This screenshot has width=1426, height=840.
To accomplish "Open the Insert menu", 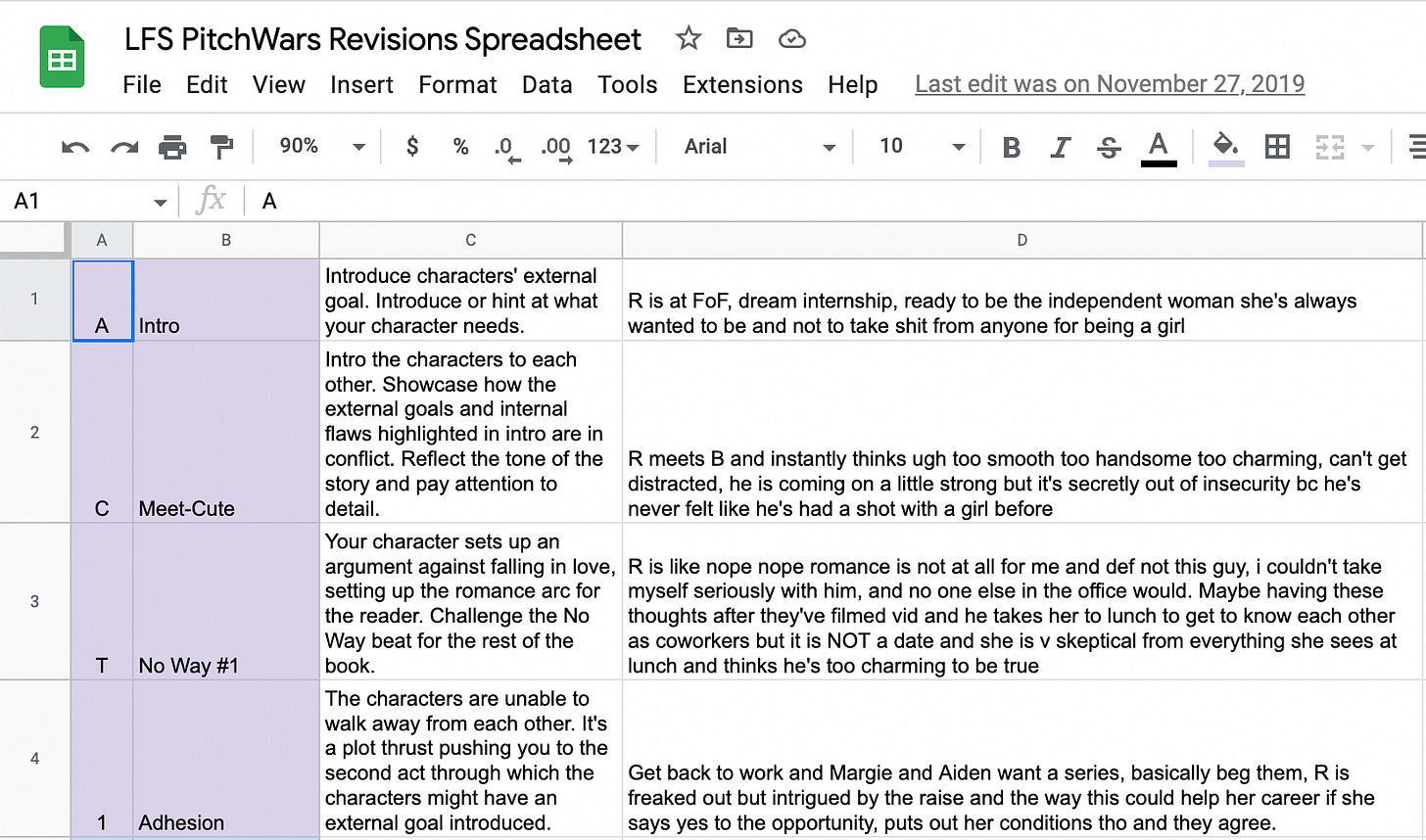I will pyautogui.click(x=361, y=84).
